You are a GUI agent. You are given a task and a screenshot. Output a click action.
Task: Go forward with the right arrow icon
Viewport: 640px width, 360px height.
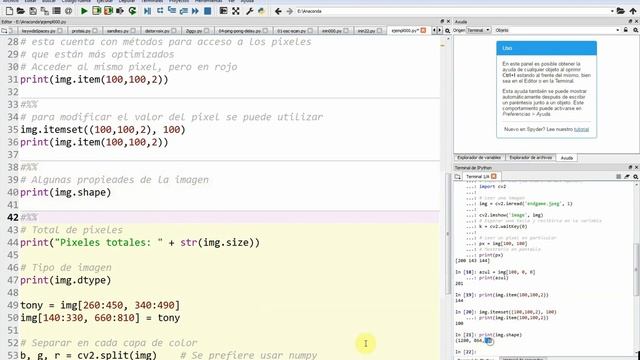290,11
